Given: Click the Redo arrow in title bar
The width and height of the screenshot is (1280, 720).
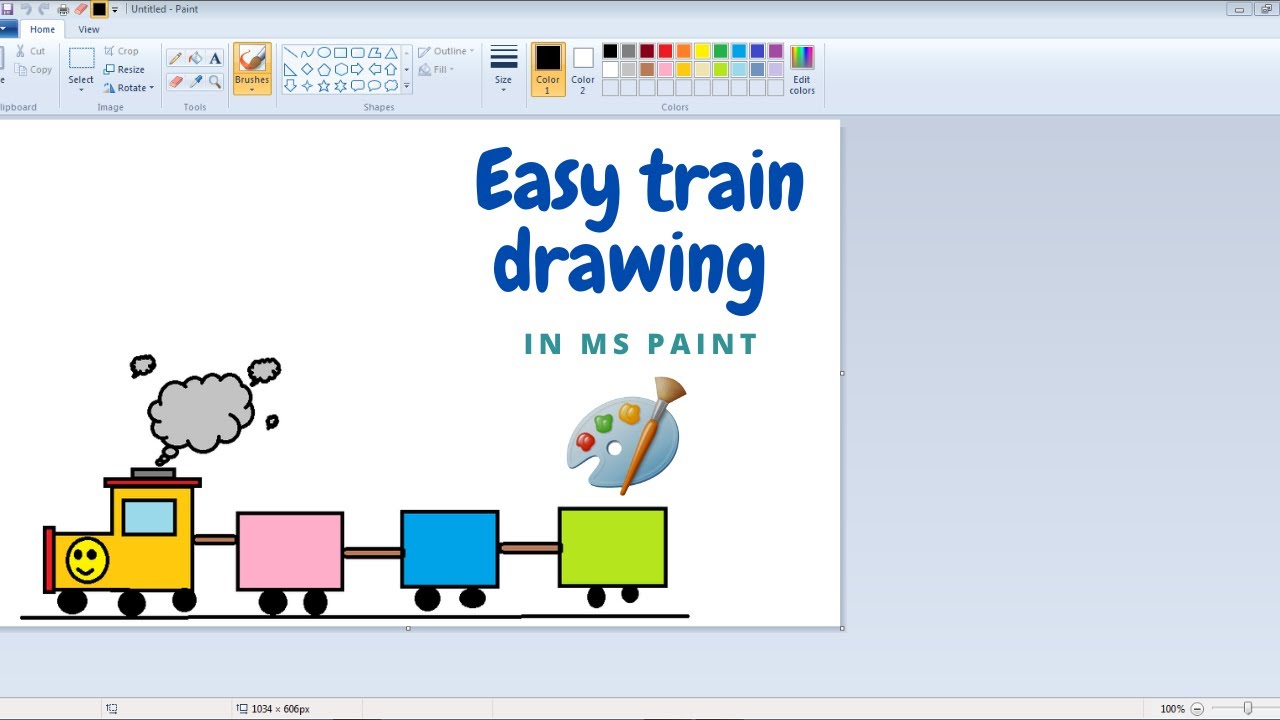Looking at the screenshot, I should 44,9.
